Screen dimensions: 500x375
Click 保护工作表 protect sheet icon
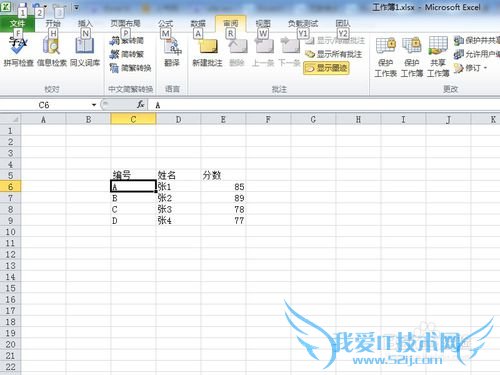tap(385, 57)
